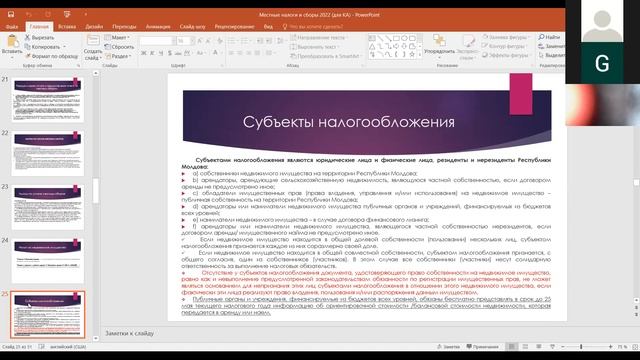Toggle strikethrough abc formatting
This screenshot has width=640, height=360.
pos(178,53)
